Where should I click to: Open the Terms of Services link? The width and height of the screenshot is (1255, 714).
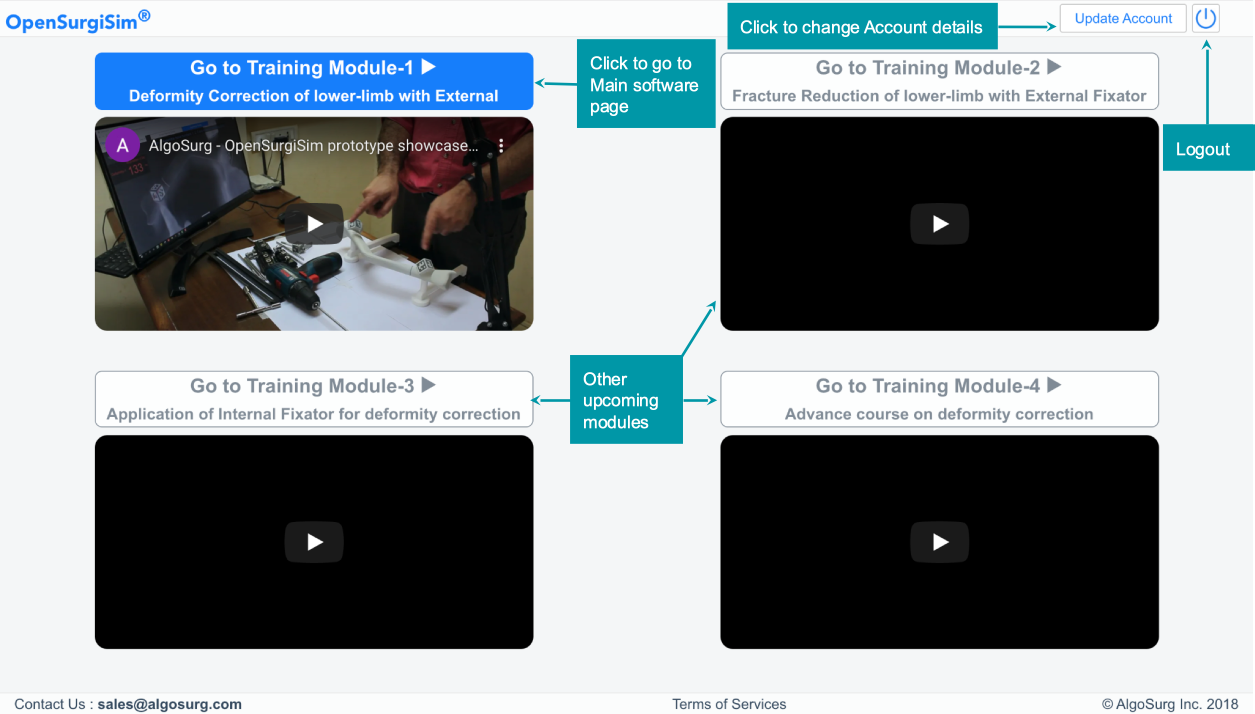729,704
